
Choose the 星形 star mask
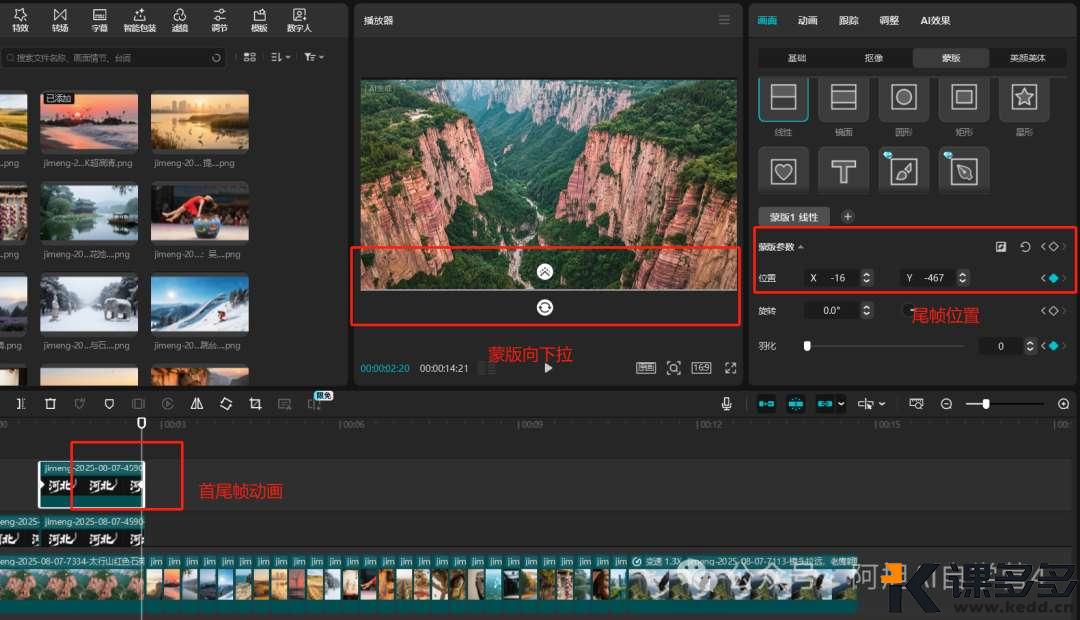1024,98
